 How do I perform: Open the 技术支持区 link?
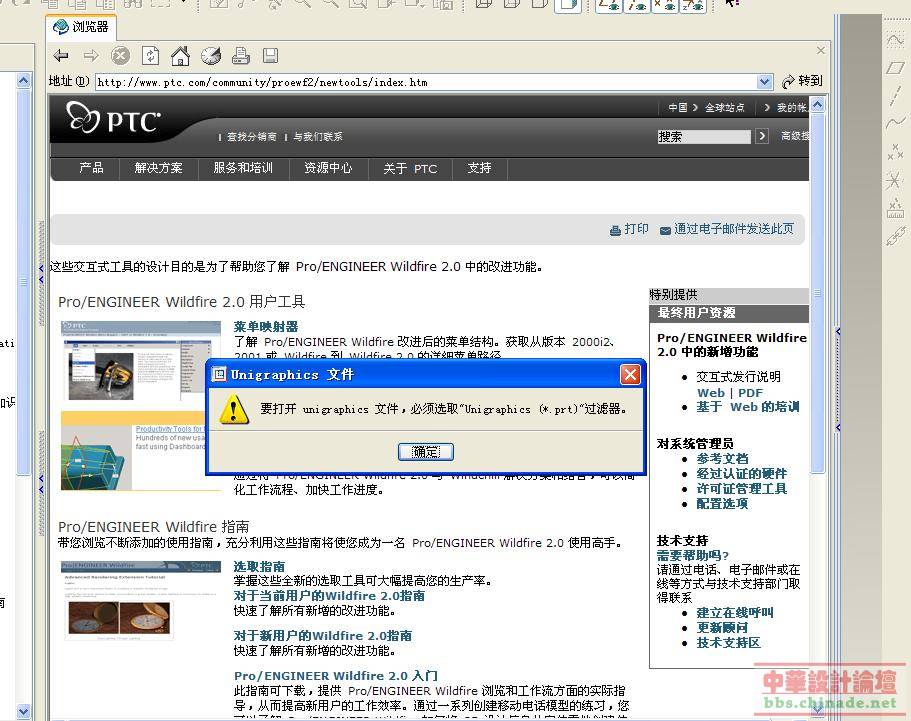pyautogui.click(x=729, y=643)
